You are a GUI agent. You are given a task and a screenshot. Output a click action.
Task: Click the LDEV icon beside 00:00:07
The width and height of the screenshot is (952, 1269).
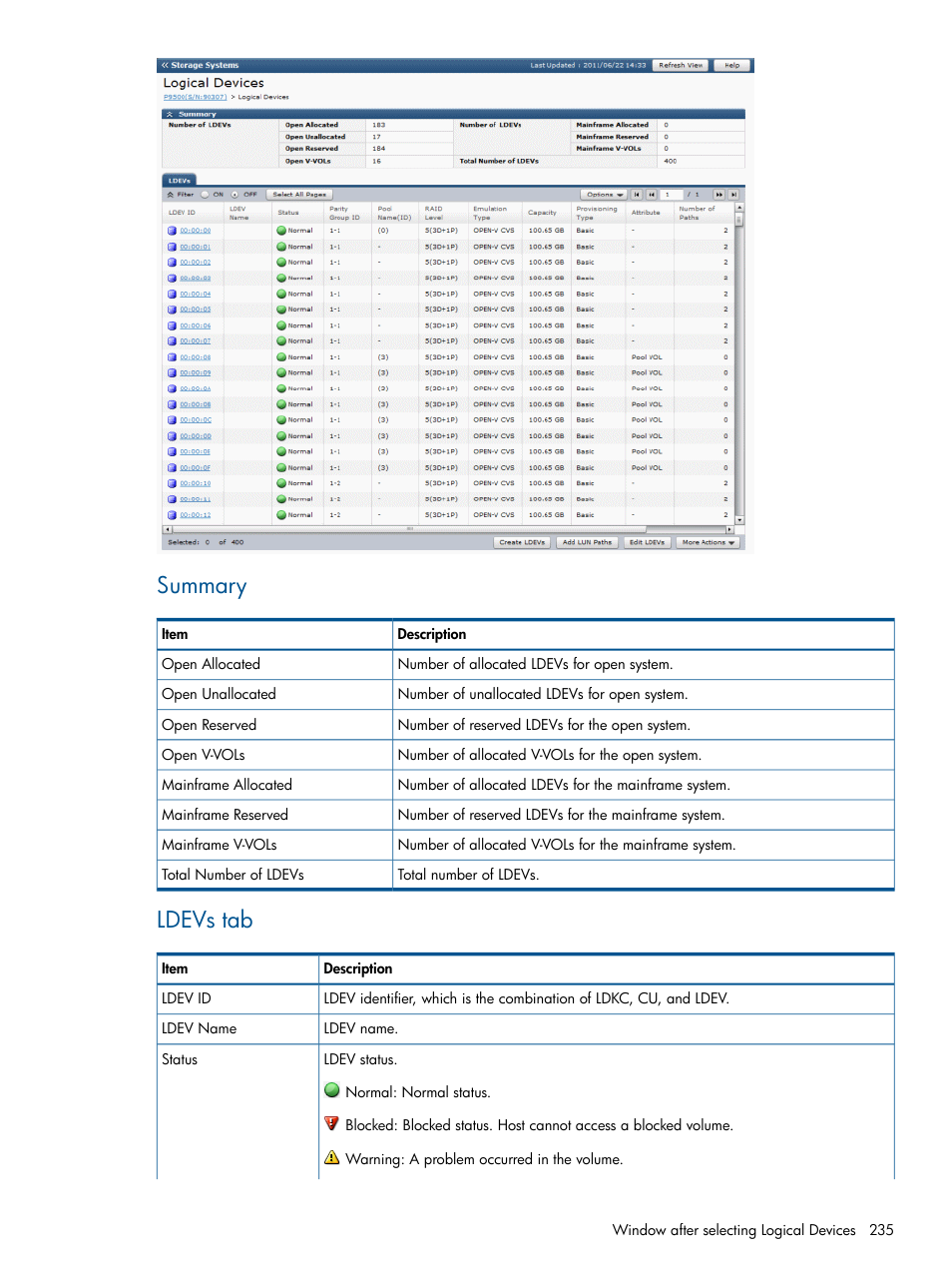tap(172, 341)
